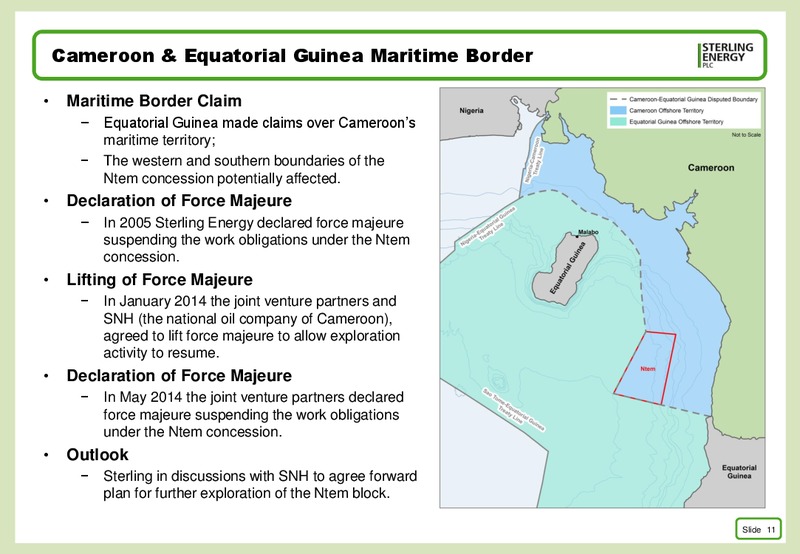Click the mainland 'Equatorial Guinea' label at the map's lower right
This screenshot has height=554, width=800.
(x=739, y=472)
